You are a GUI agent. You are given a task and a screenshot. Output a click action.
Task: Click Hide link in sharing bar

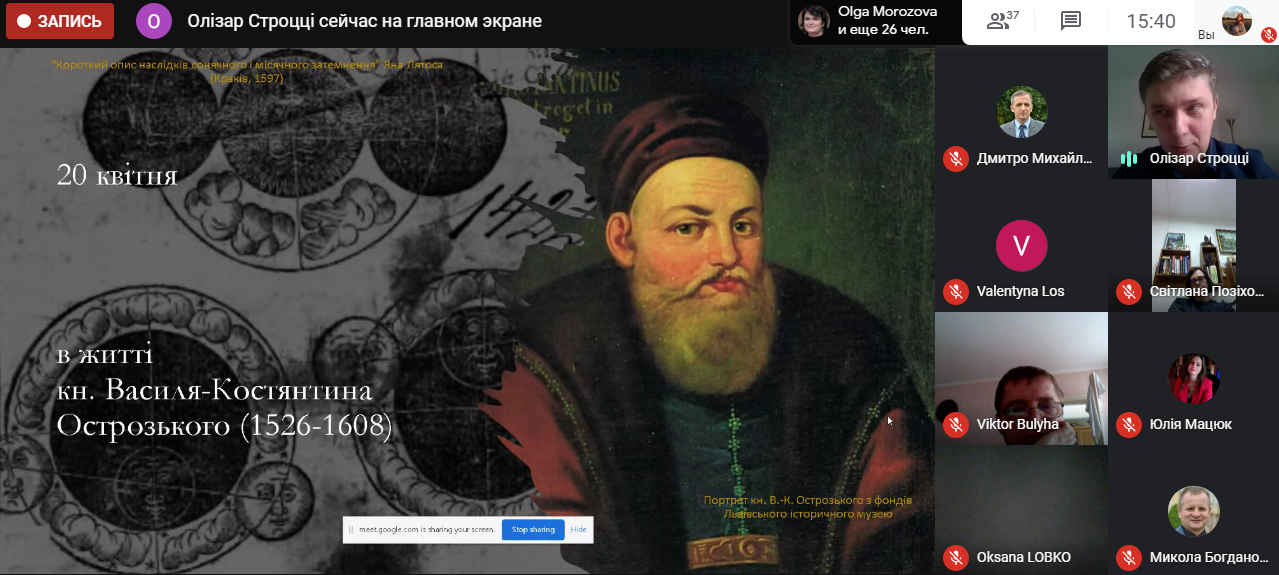[x=578, y=529]
